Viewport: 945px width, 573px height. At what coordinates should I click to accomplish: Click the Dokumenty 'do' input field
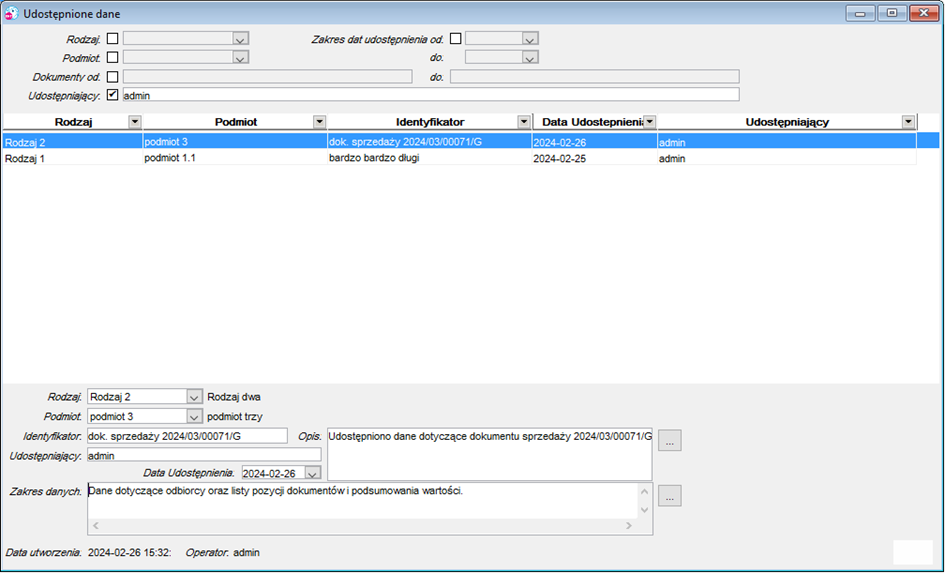coord(594,77)
